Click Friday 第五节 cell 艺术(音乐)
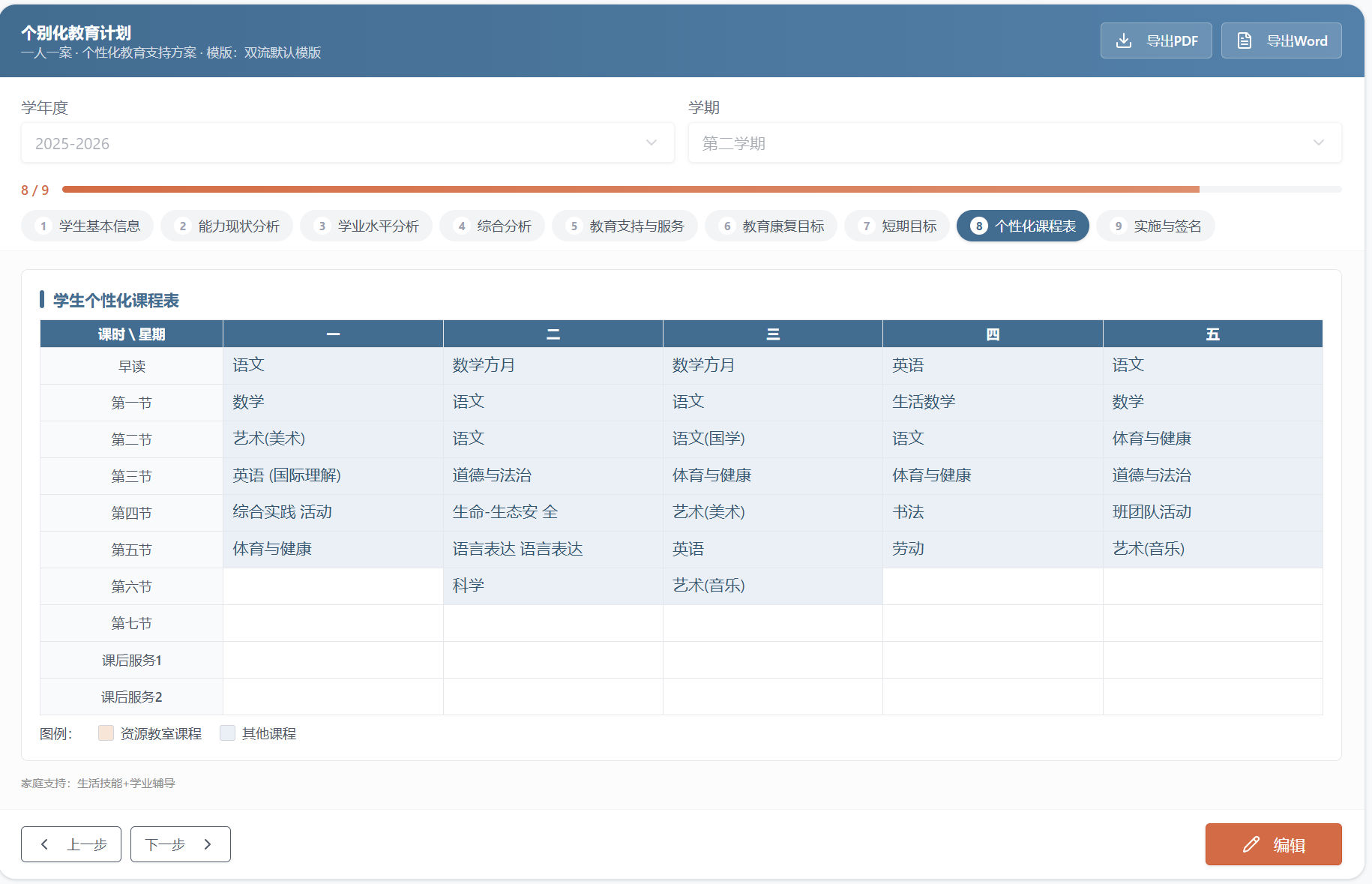1372x884 pixels. pyautogui.click(x=1212, y=550)
